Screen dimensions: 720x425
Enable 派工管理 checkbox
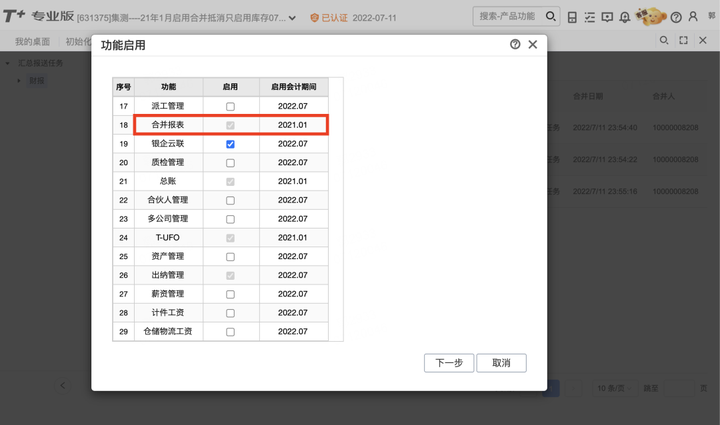point(230,106)
